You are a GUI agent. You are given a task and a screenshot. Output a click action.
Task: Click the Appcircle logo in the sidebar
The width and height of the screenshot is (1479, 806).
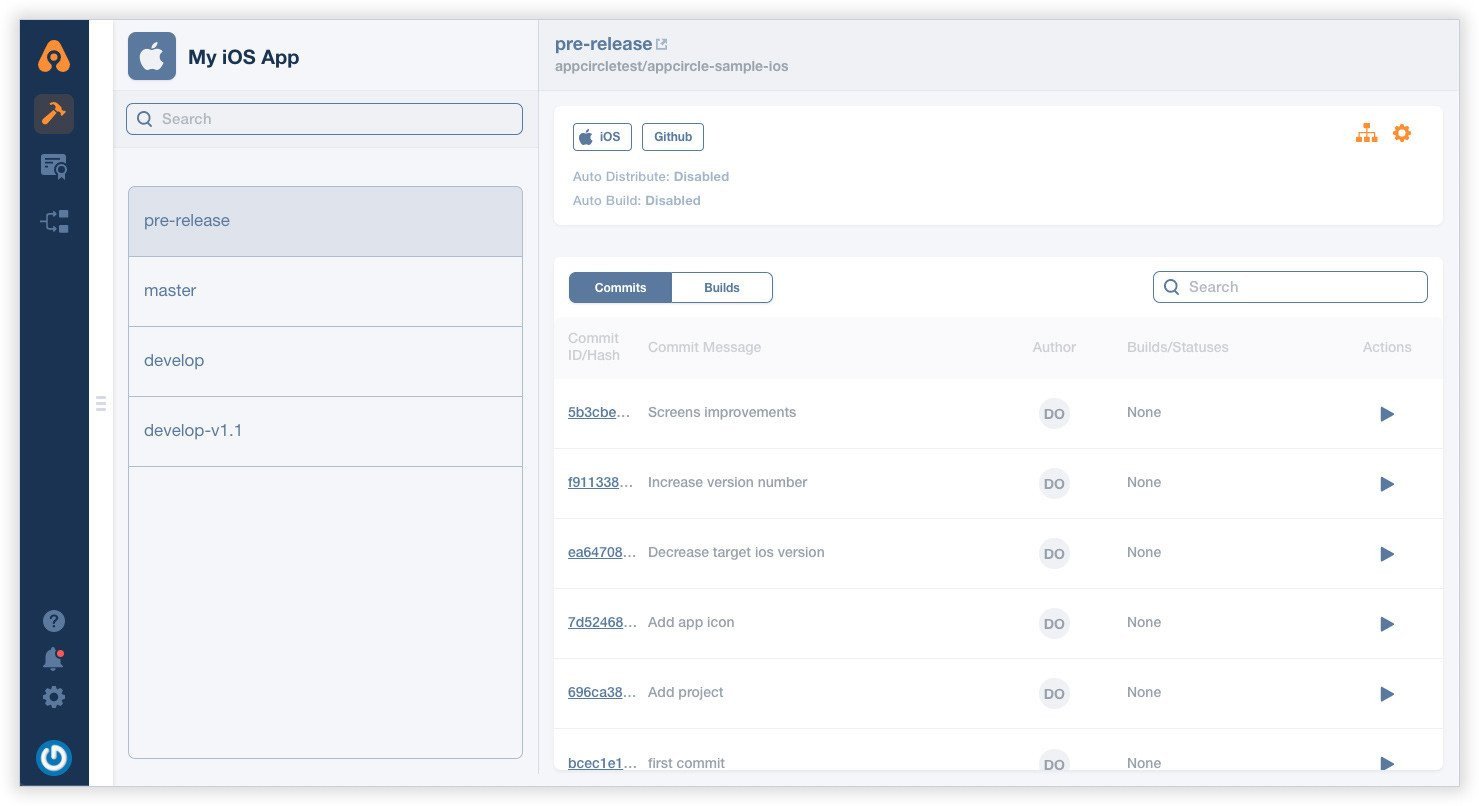(x=54, y=57)
